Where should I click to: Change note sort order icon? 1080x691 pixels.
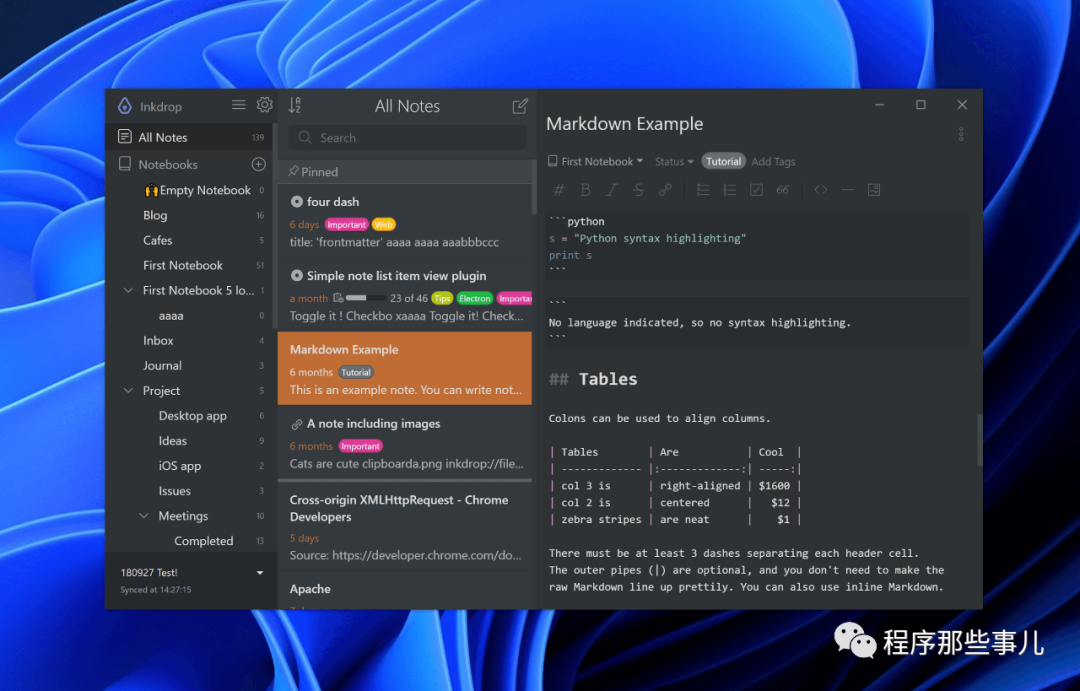pyautogui.click(x=295, y=105)
